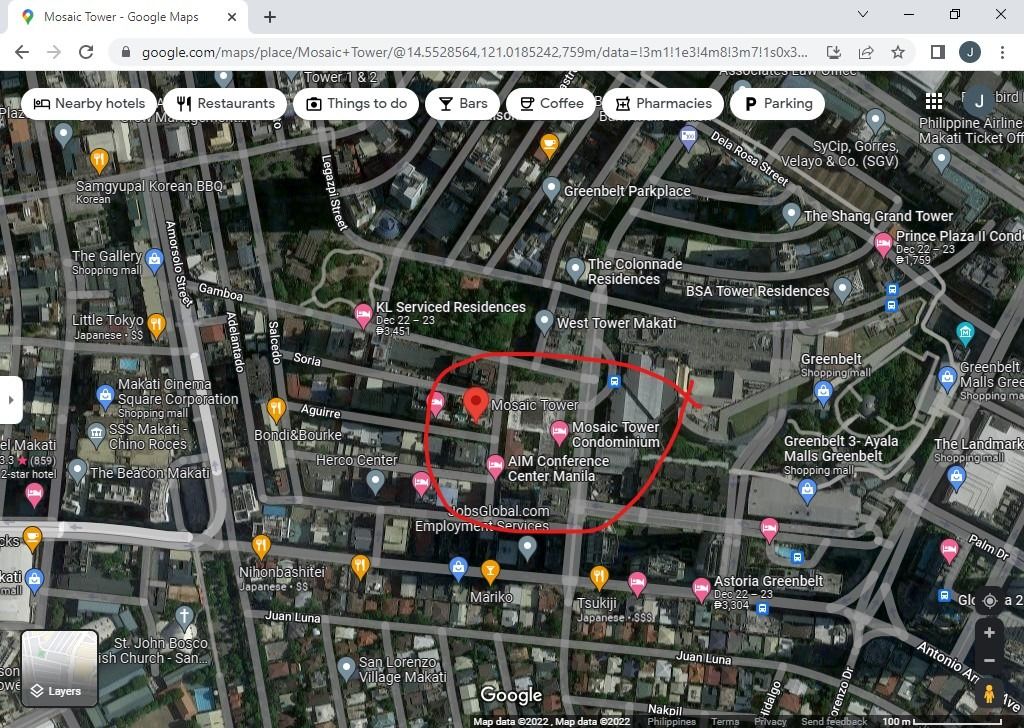Turn on the Pharmacies filter
Image resolution: width=1024 pixels, height=728 pixels.
pos(663,103)
